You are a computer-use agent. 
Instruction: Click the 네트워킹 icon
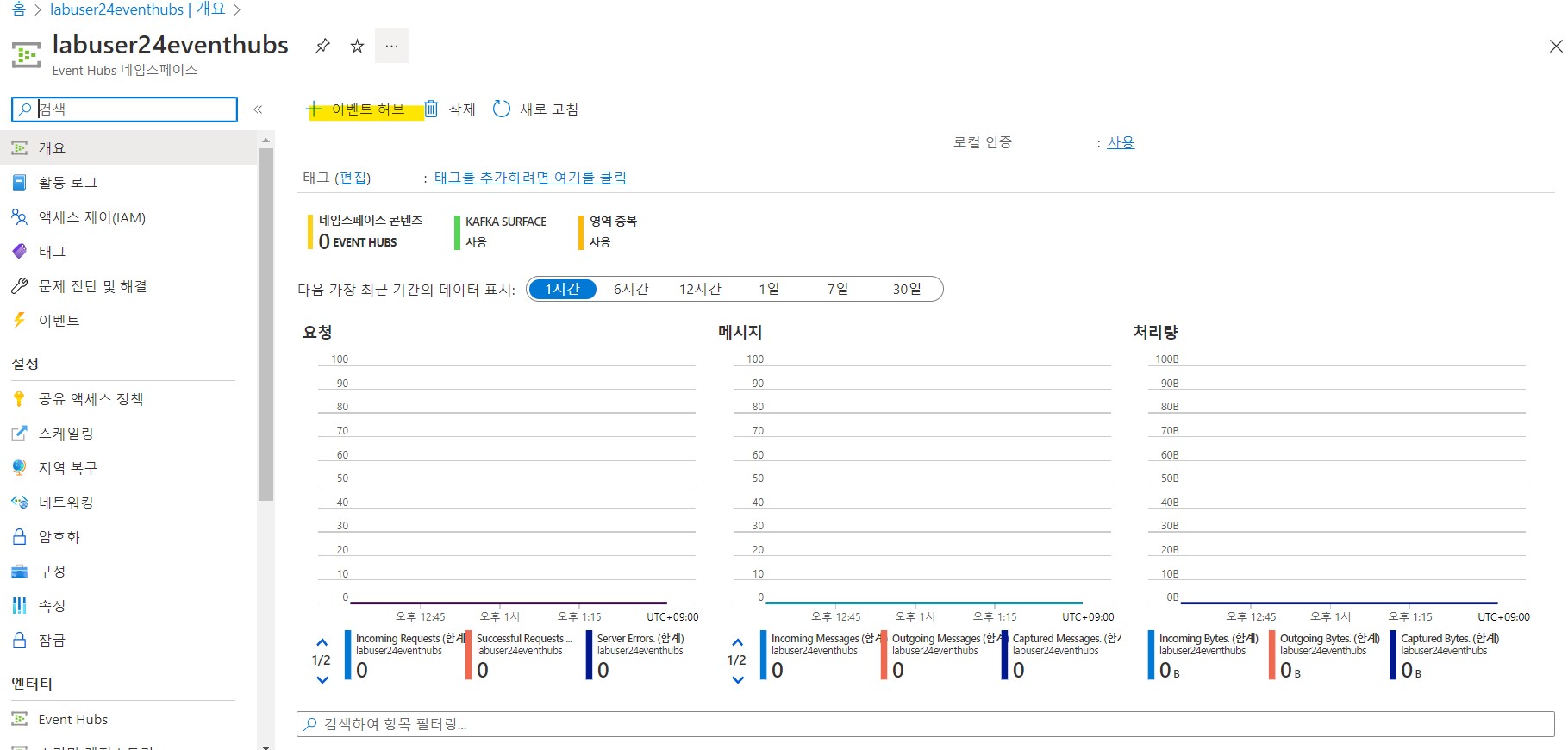tap(19, 503)
